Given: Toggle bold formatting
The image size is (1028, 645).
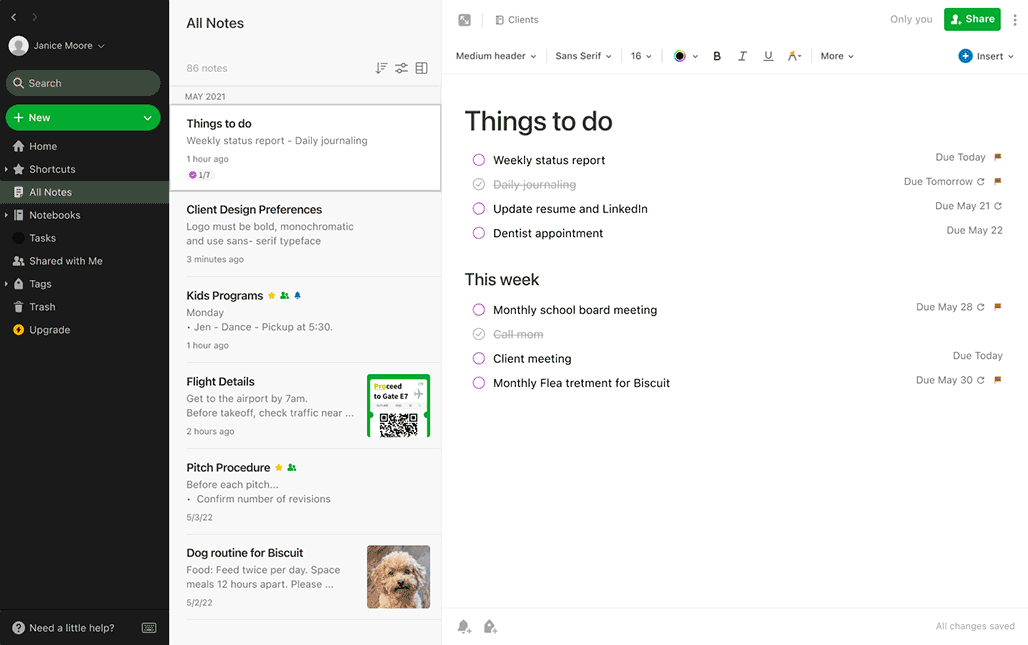Looking at the screenshot, I should point(716,55).
